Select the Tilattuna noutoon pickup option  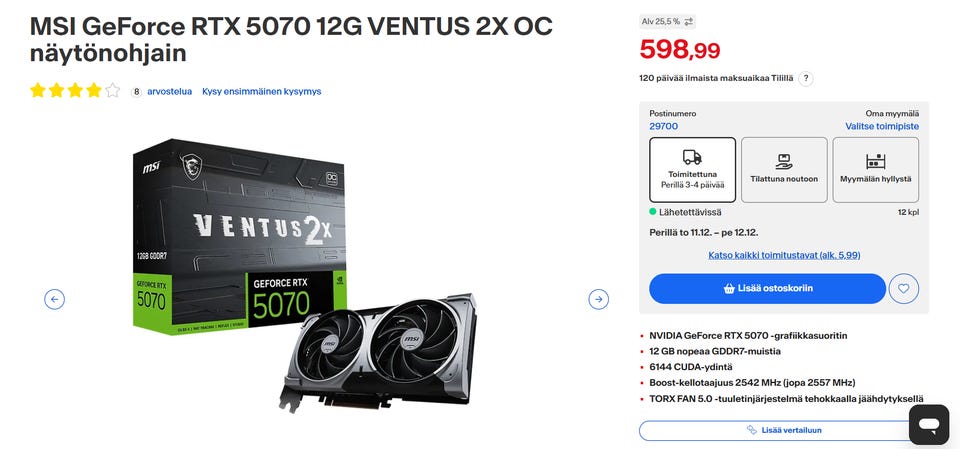point(784,170)
